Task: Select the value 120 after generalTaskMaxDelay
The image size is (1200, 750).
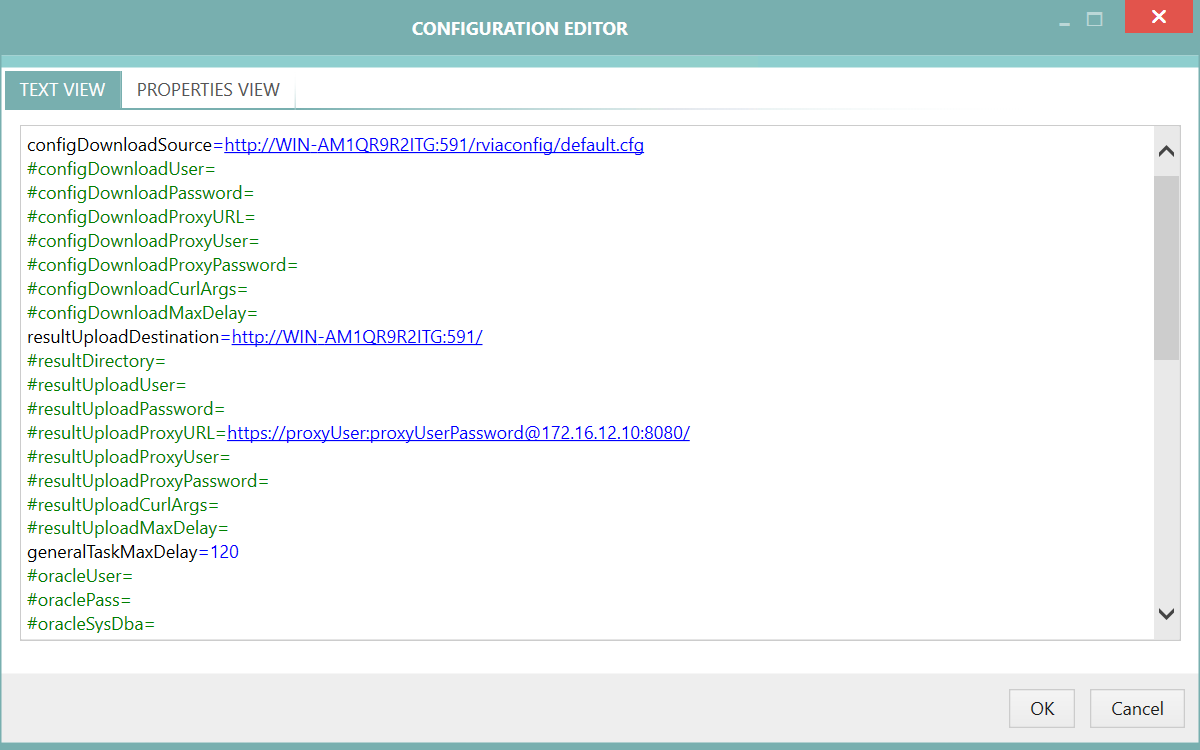Action: click(228, 551)
